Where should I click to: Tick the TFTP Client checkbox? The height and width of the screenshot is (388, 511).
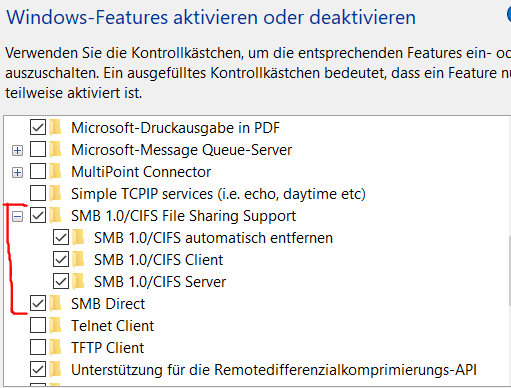38,347
